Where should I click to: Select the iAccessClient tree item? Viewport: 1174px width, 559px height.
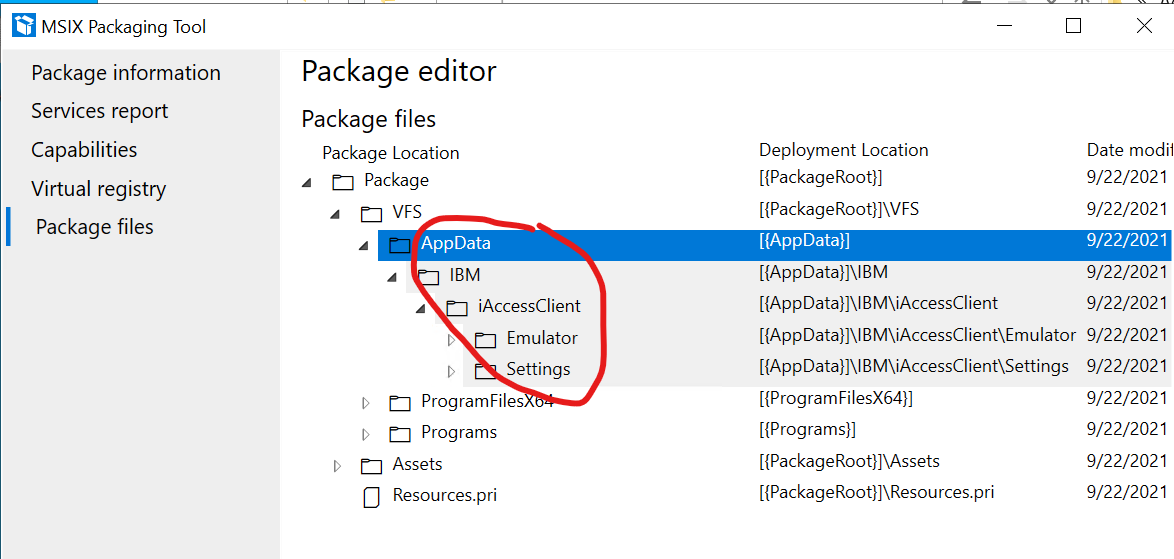[529, 306]
